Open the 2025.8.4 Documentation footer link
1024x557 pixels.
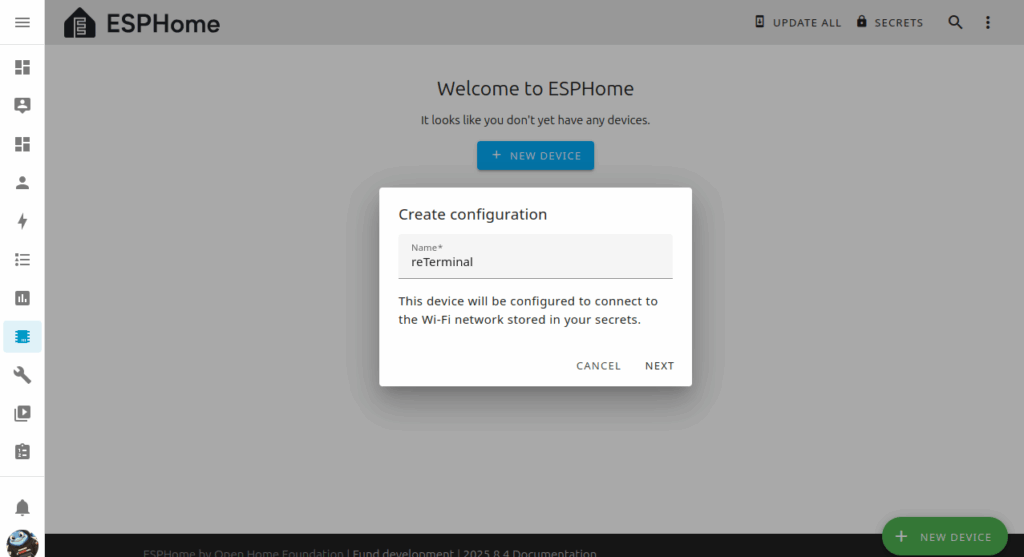[x=530, y=553]
